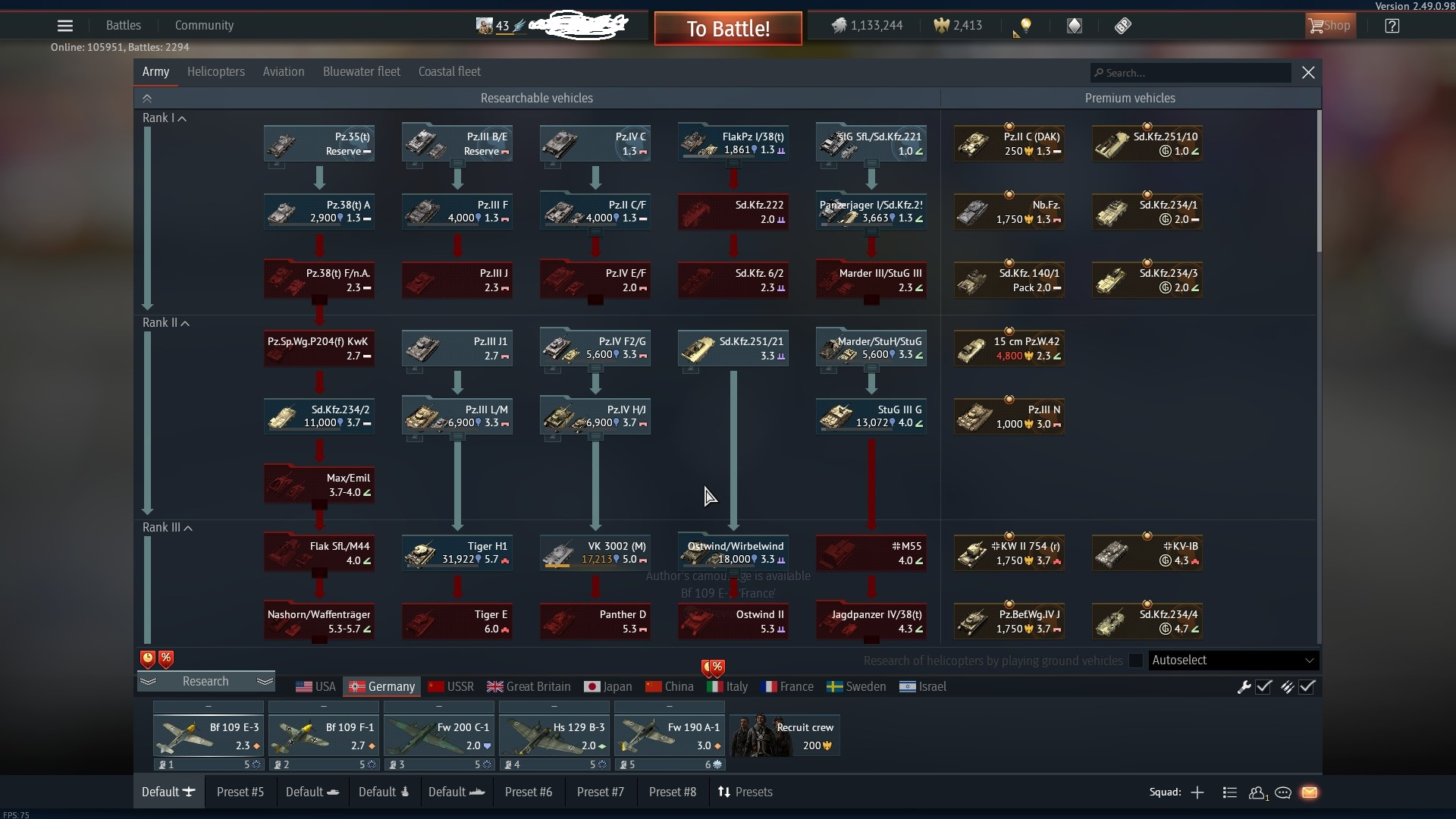Collapse the Rank II section
The image size is (1456, 819).
click(185, 324)
